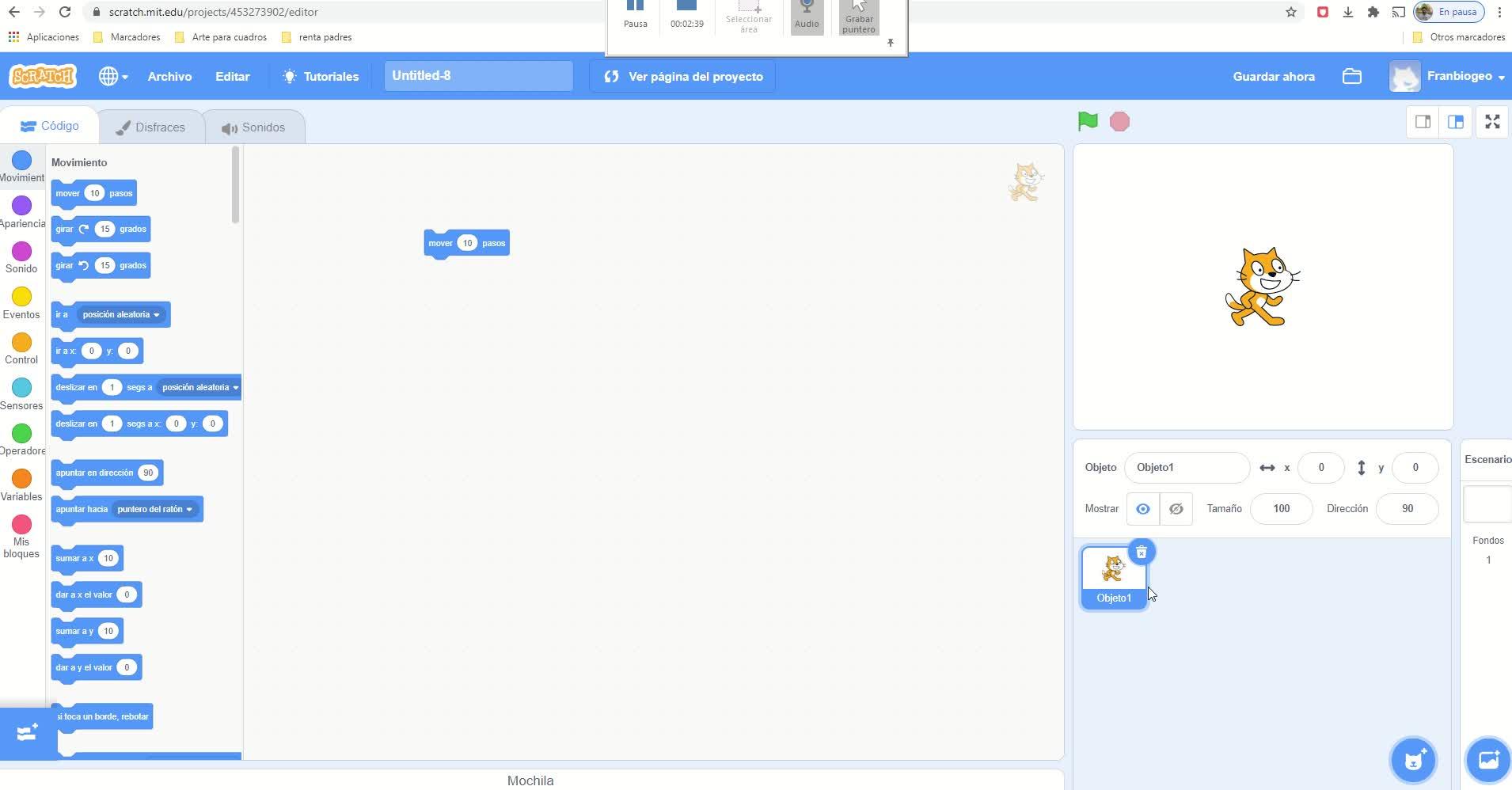Screen dimensions: 1512x790
Task: Click 'si toca un borde, rebotar' block
Action: (x=102, y=717)
